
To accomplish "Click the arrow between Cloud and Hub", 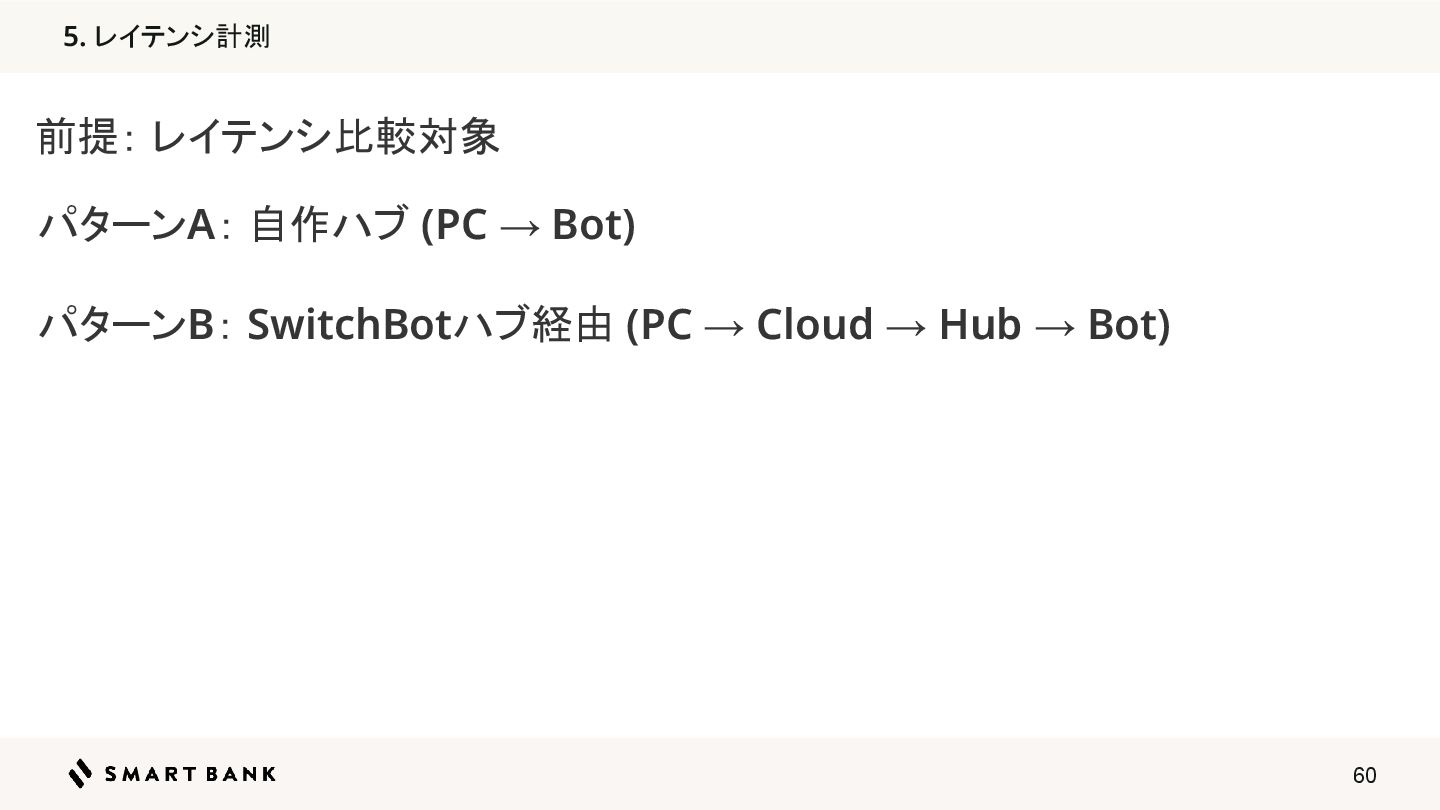I will [905, 326].
